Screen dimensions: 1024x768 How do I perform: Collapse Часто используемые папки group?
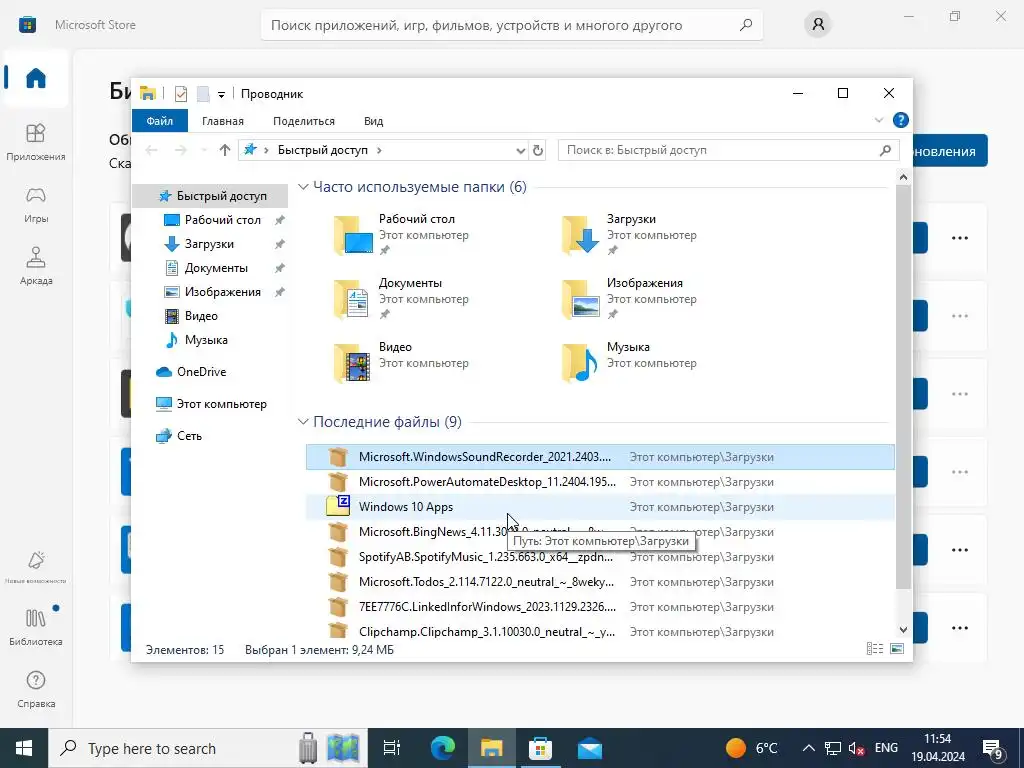(303, 187)
